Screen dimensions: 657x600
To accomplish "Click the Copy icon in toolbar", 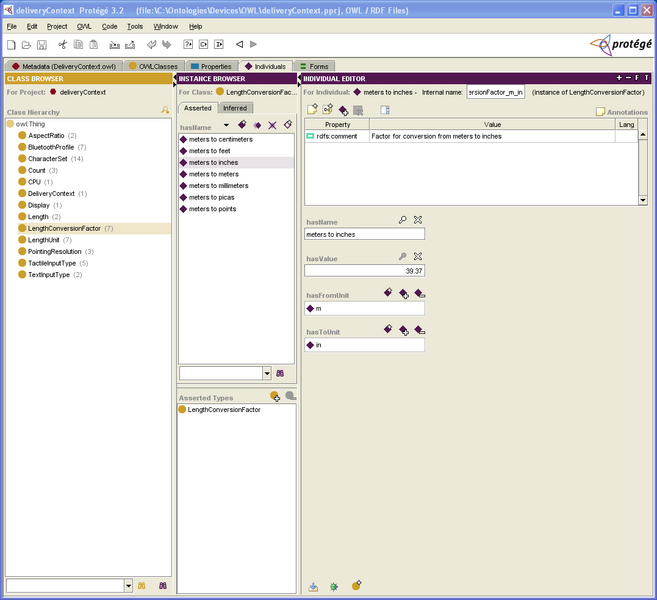I will tap(78, 44).
